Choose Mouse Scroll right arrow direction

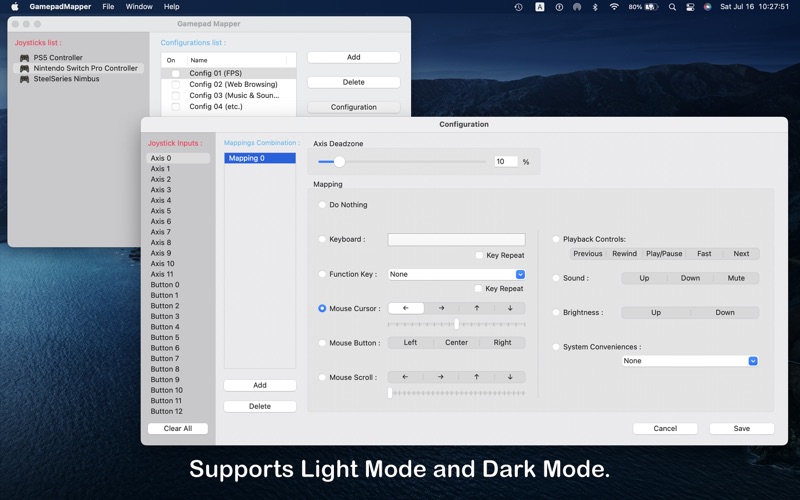[x=441, y=377]
